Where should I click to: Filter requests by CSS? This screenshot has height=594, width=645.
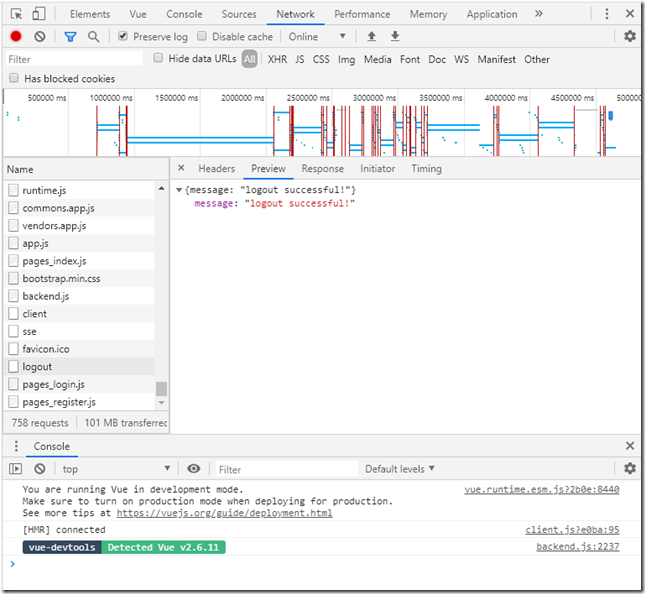coord(321,59)
